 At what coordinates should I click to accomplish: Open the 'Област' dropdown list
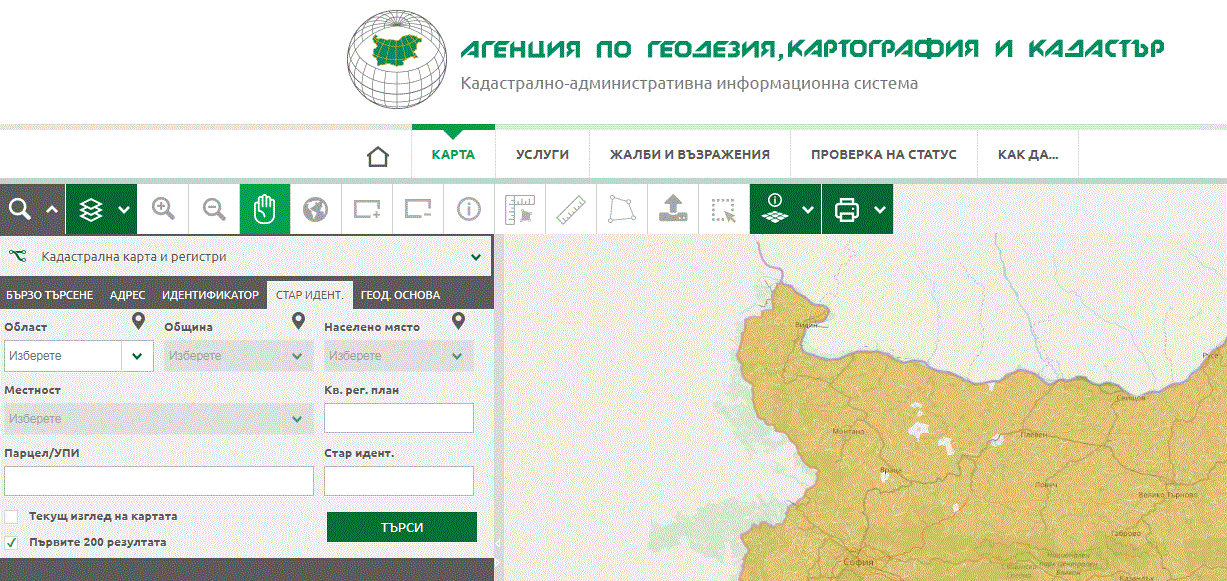(137, 356)
